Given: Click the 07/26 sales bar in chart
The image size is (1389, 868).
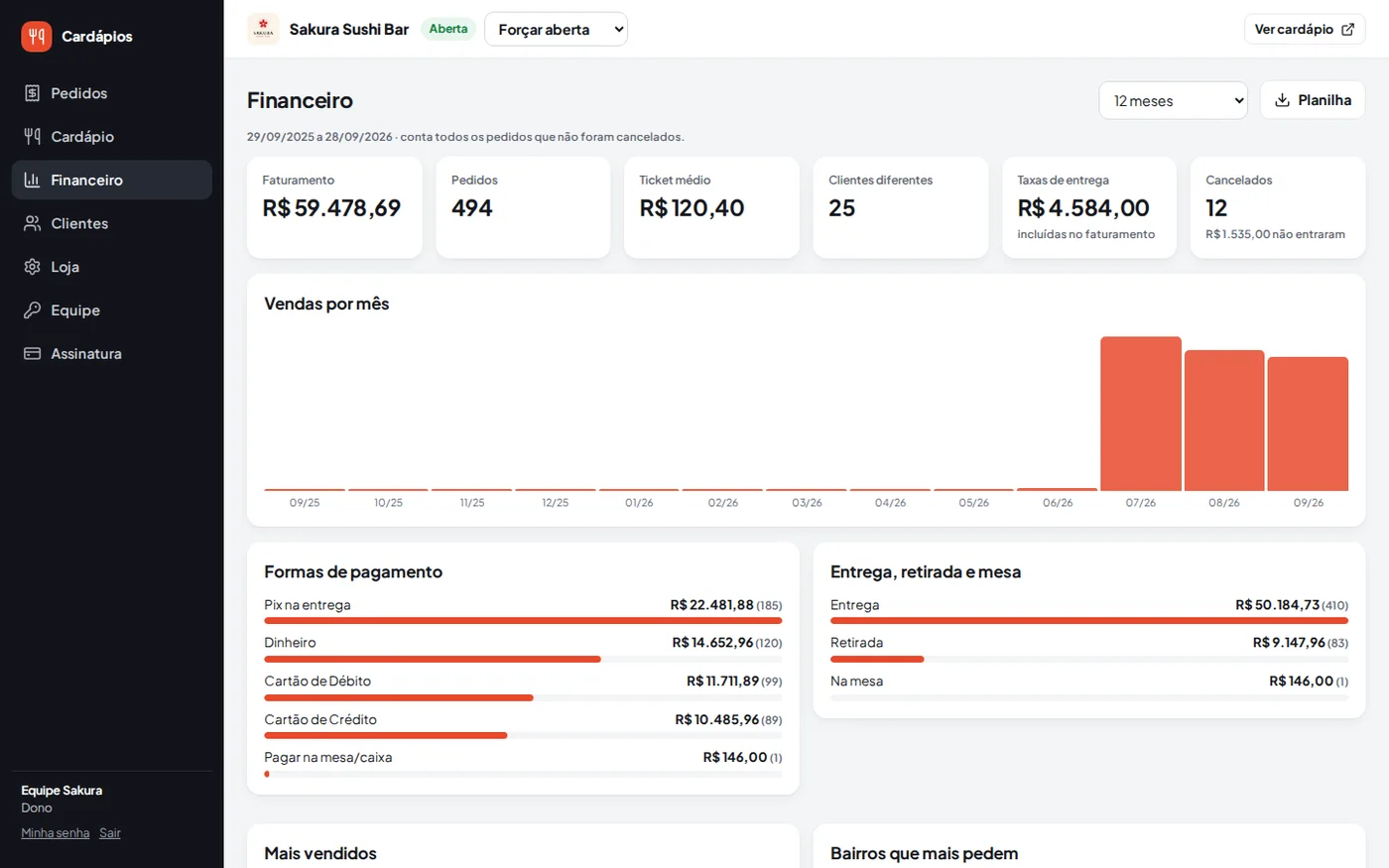Looking at the screenshot, I should point(1141,414).
